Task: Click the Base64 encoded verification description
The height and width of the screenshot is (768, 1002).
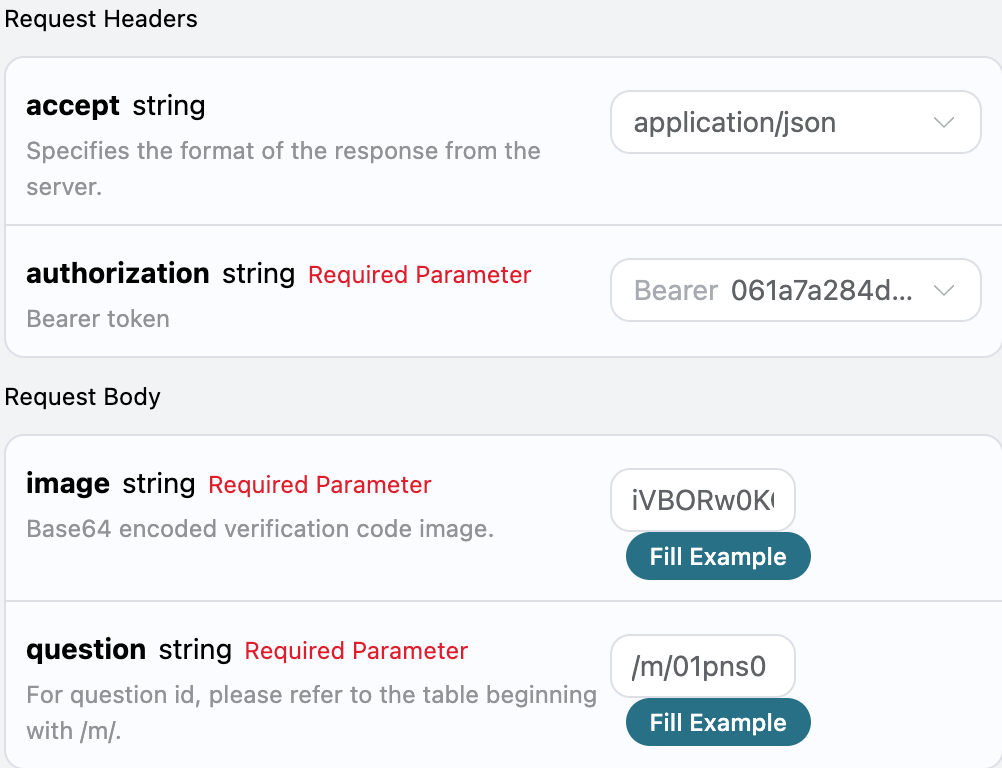Action: click(260, 529)
